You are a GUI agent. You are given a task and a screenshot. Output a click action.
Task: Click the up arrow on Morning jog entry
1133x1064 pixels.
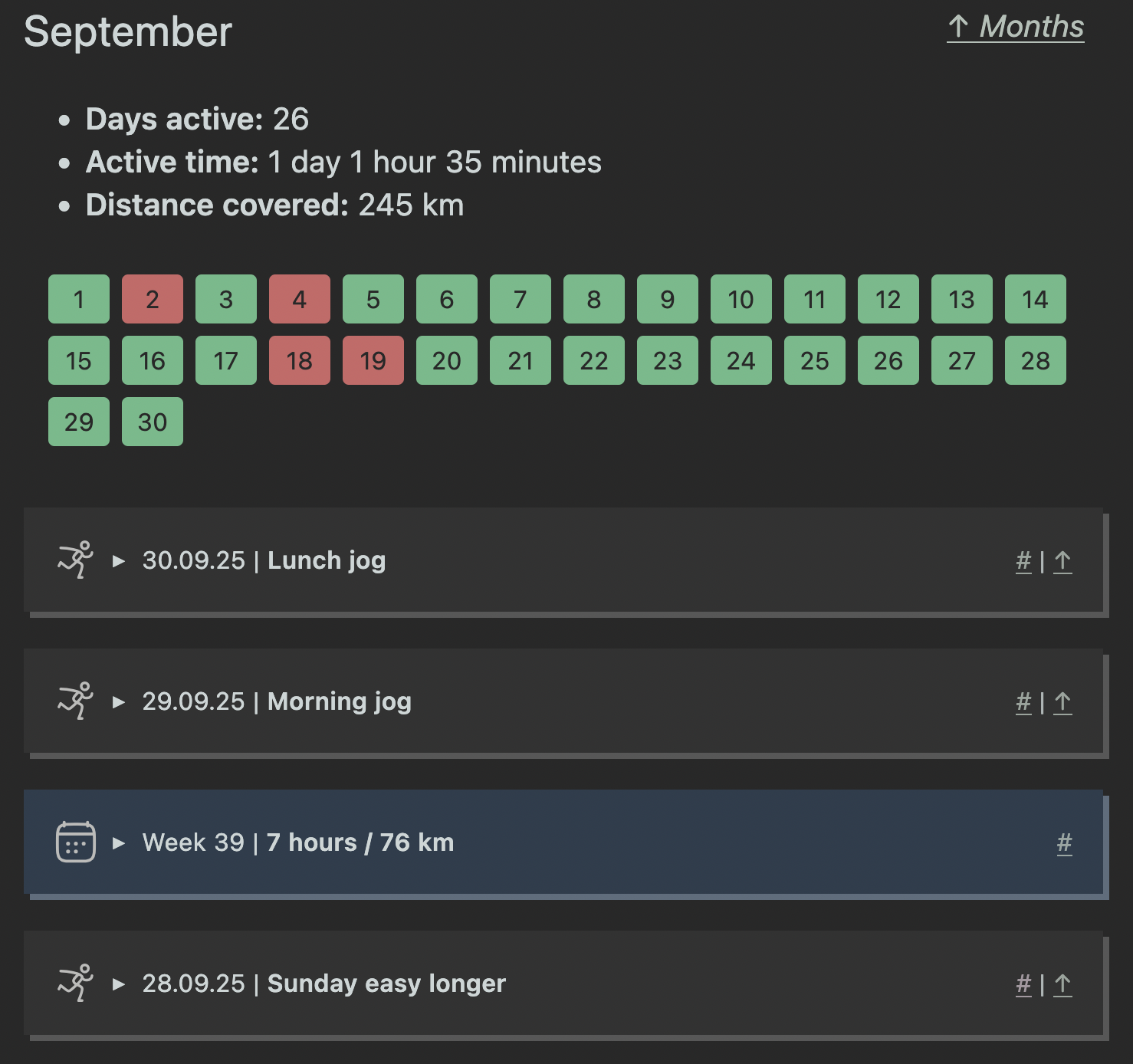1062,702
